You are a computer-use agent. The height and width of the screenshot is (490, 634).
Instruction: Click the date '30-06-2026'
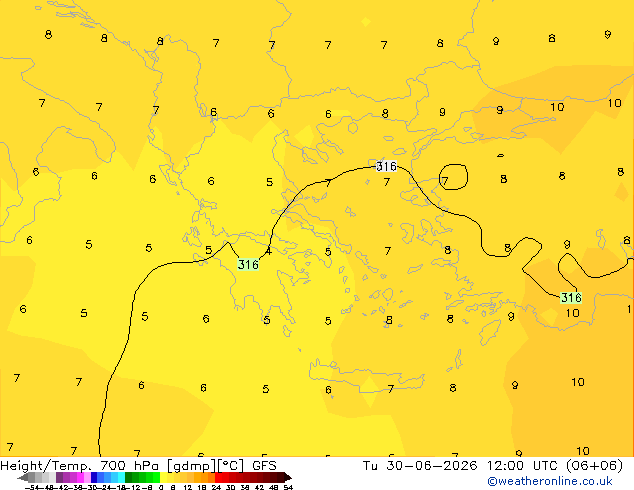coord(431,466)
